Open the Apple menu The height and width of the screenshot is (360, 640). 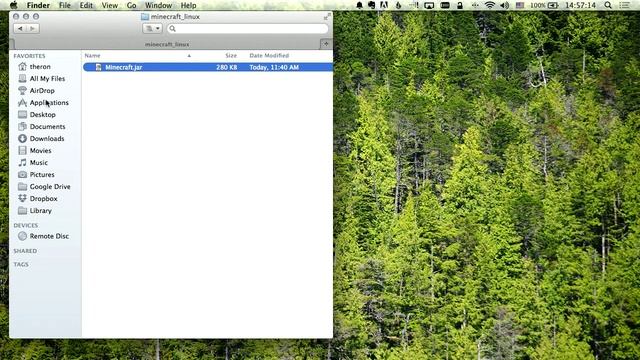click(x=13, y=5)
